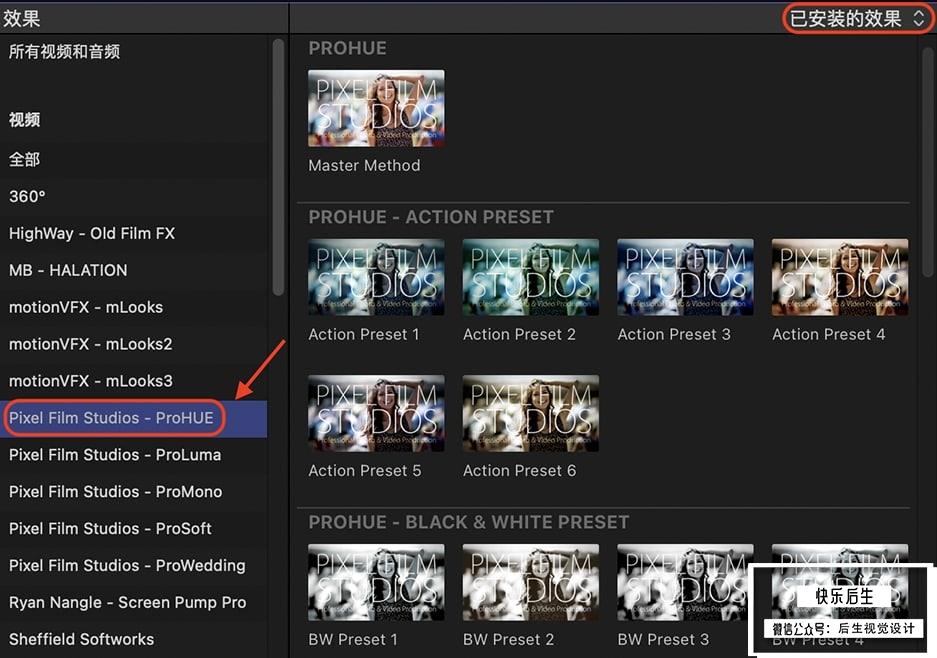Screen dimensions: 937x658
Task: Click the Action Preset 2 thumbnail
Action: (x=531, y=277)
